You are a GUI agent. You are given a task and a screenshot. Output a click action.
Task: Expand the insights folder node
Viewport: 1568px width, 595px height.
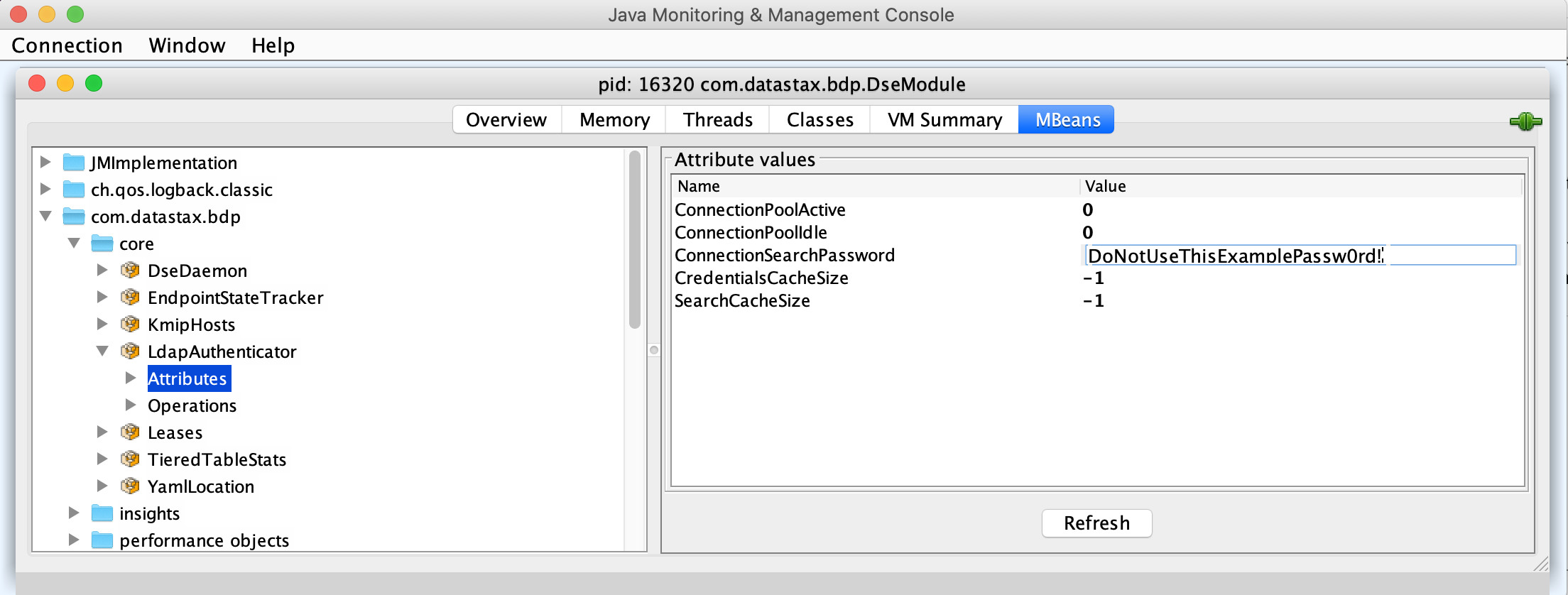point(74,513)
